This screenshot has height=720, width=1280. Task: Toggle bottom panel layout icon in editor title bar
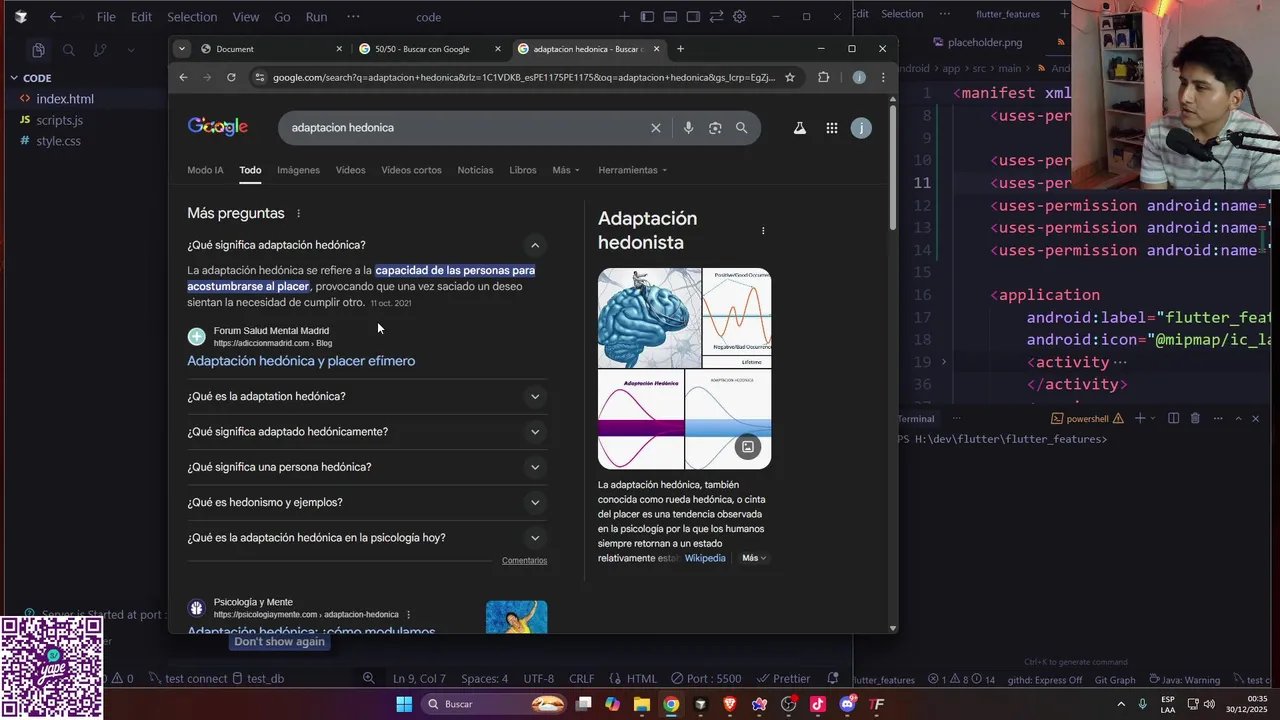(670, 17)
